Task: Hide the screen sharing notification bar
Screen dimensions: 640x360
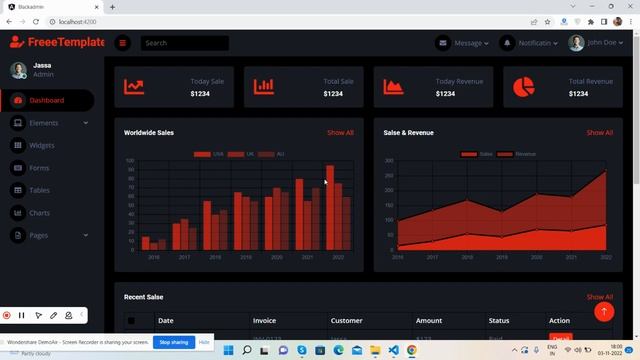Action: 204,342
